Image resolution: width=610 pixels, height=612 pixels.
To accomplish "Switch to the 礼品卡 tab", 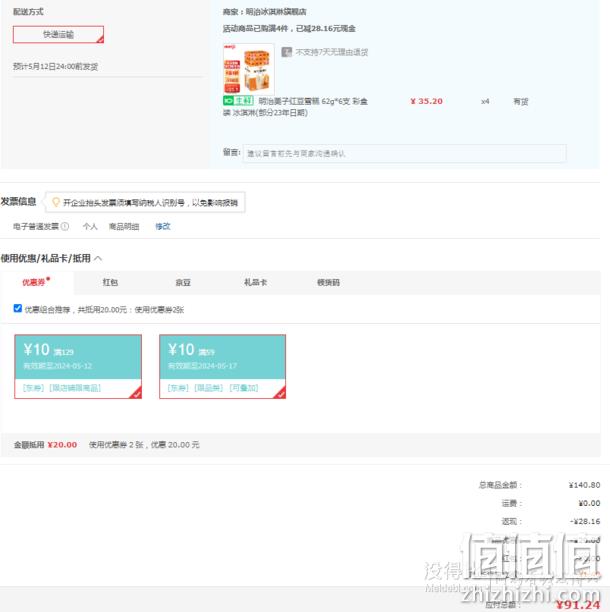I will tap(256, 282).
